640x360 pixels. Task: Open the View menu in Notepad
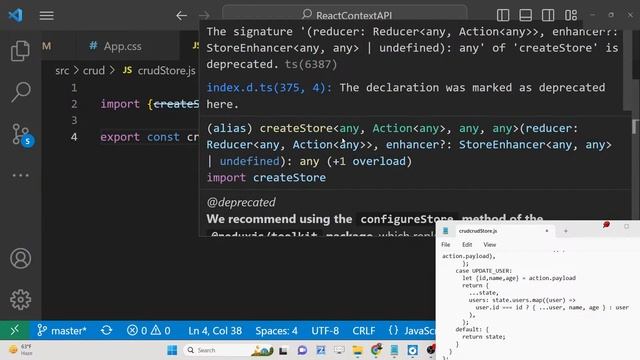[x=489, y=244]
